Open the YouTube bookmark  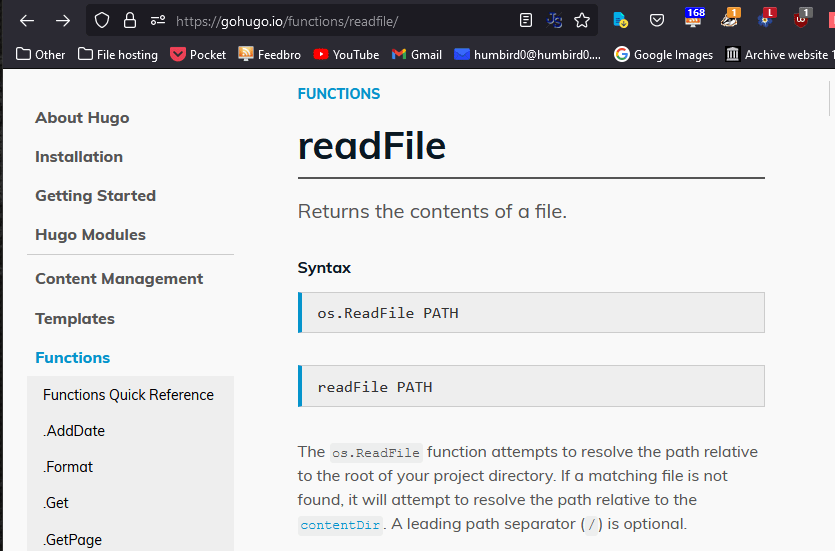(346, 54)
